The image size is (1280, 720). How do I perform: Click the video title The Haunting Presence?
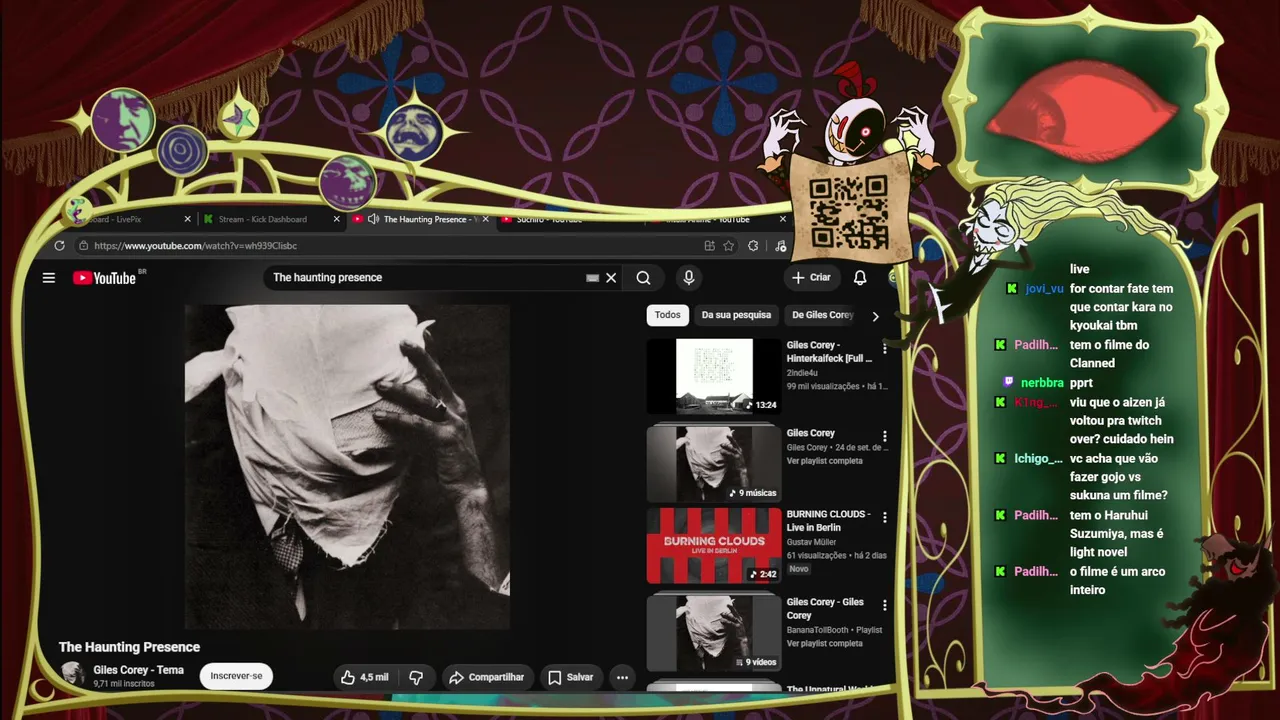tap(129, 647)
